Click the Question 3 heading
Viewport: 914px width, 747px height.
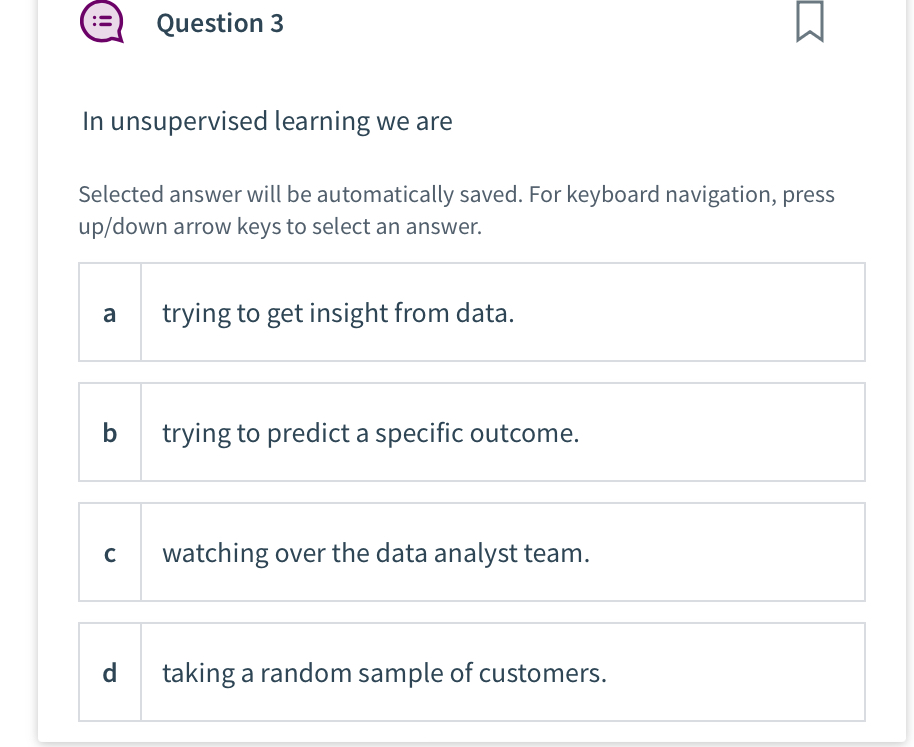click(221, 23)
